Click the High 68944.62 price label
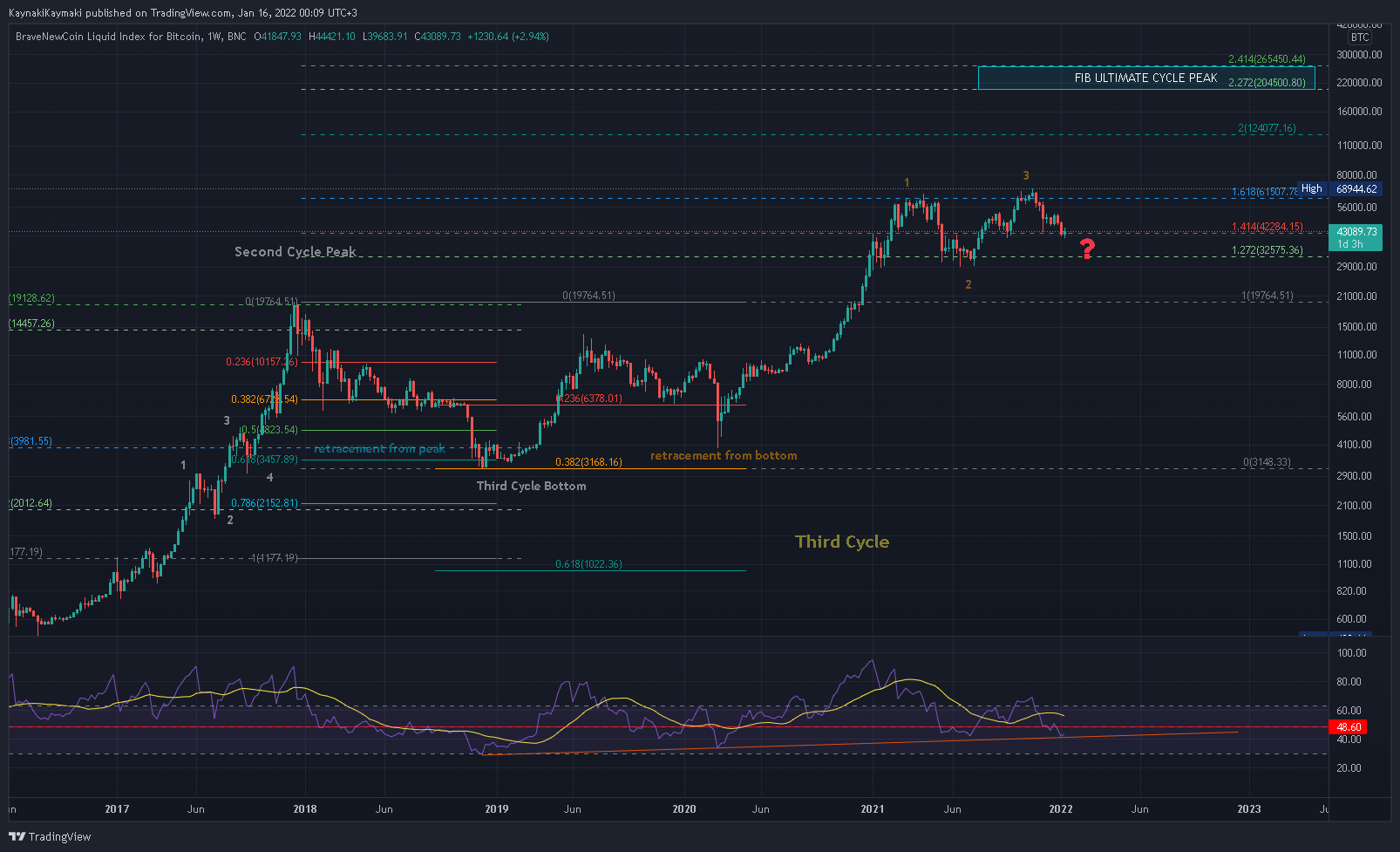 point(1339,188)
